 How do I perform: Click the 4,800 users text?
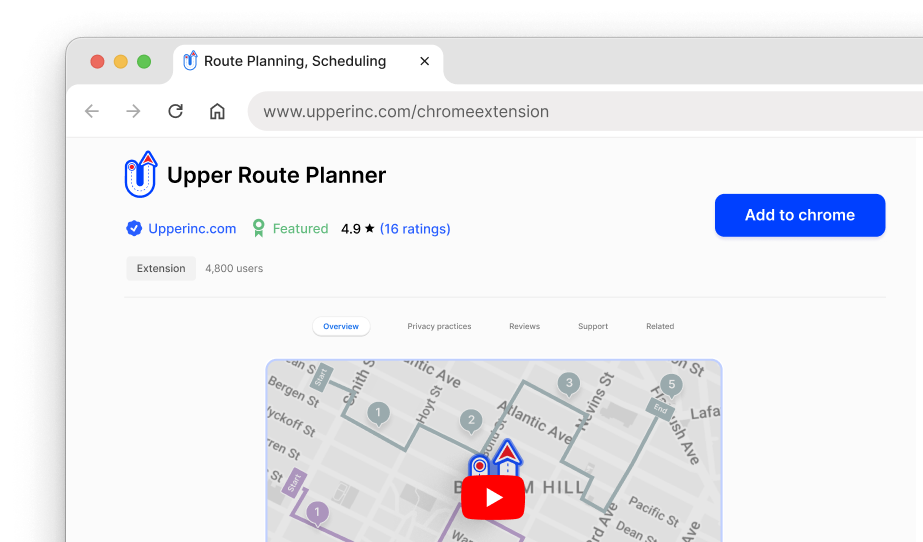click(234, 268)
